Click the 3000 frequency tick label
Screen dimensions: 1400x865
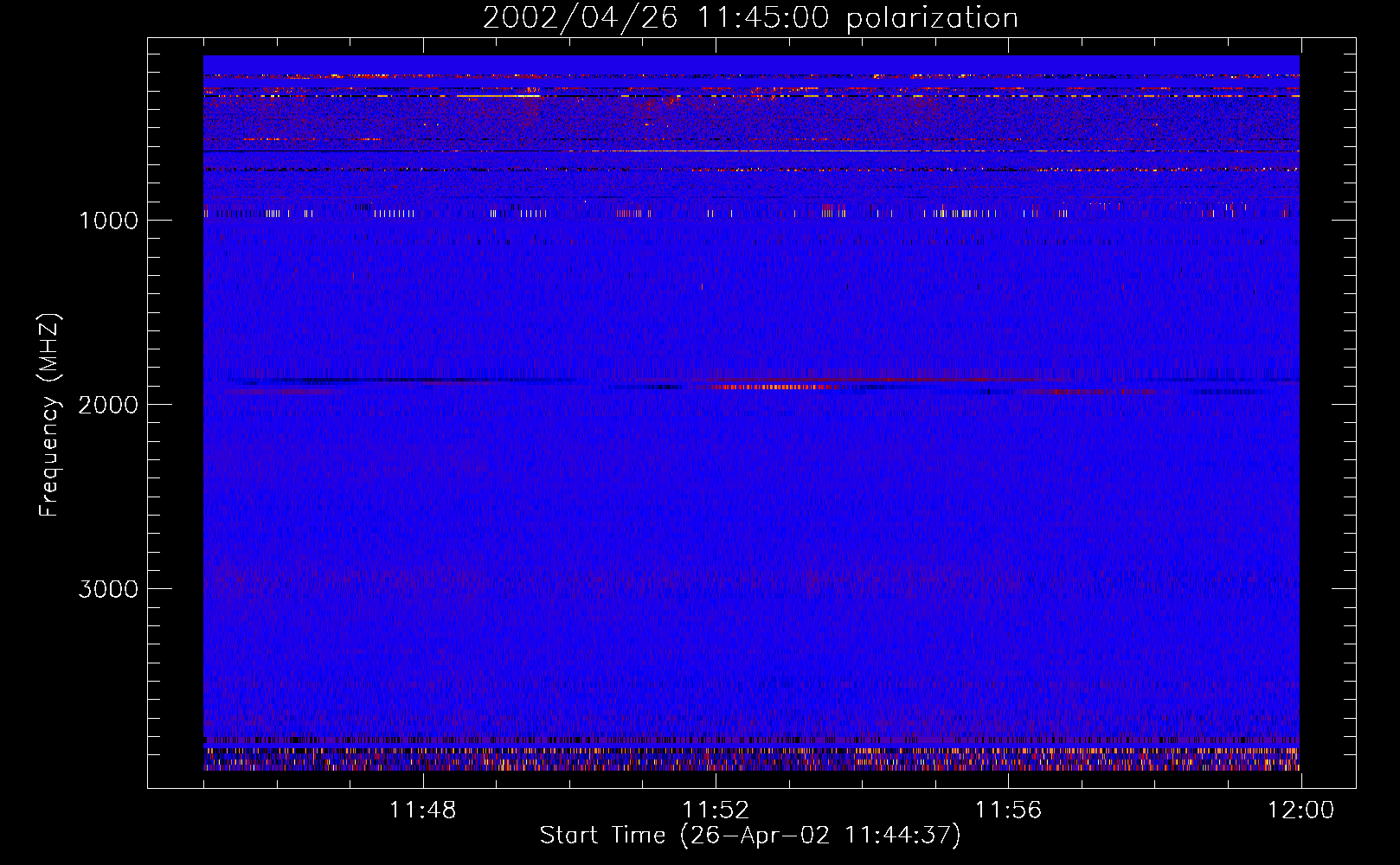[108, 589]
